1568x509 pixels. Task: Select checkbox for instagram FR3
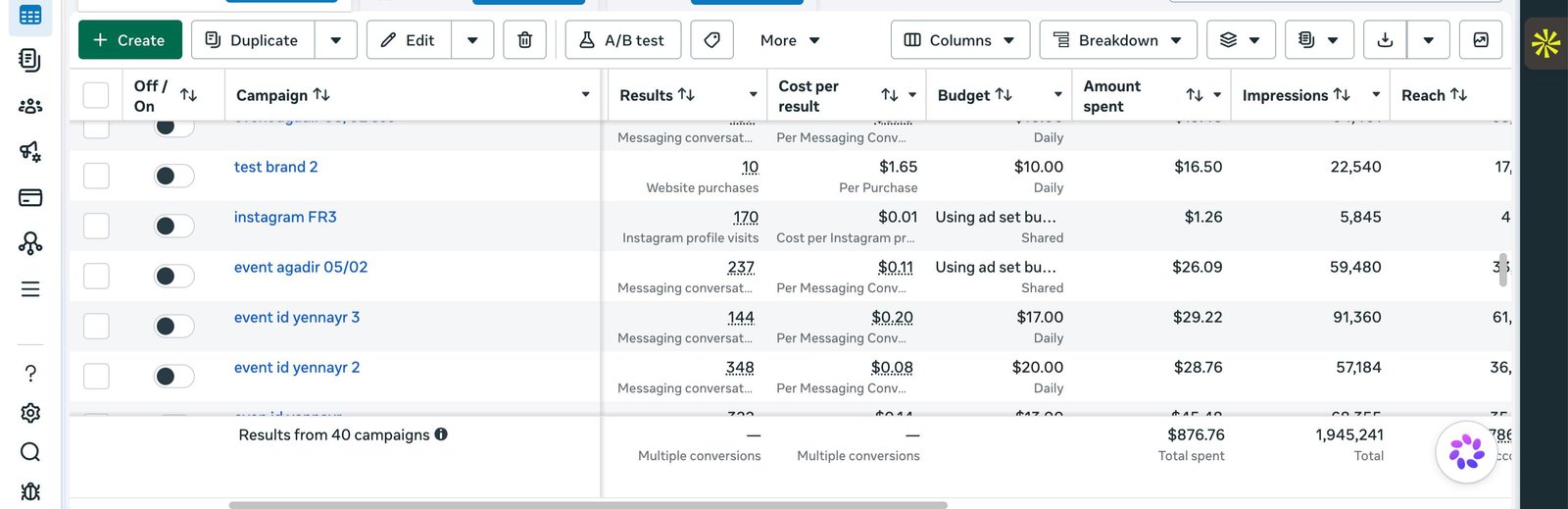tap(96, 226)
